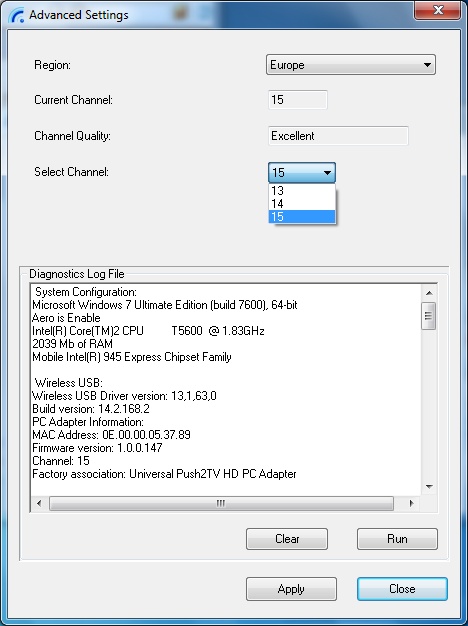Click the "Wireless USB Driver version" log line
This screenshot has height=626, width=468.
point(124,396)
